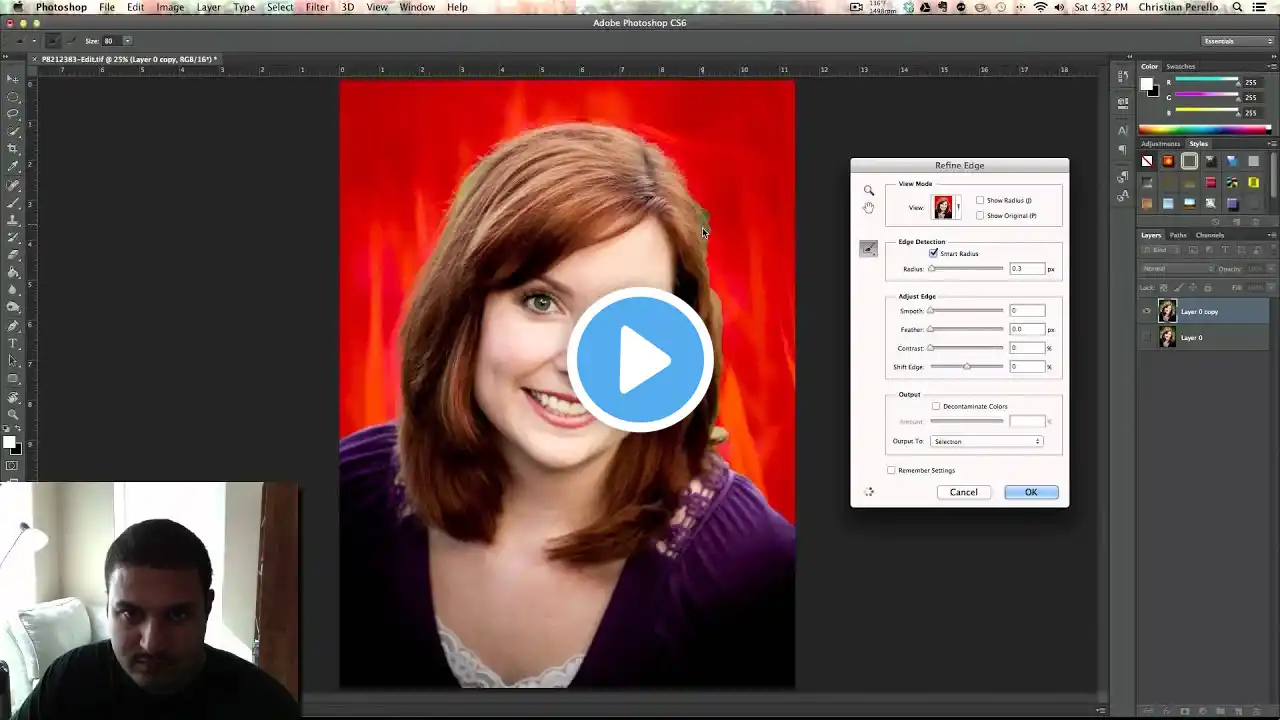
Task: Select the Refine Radius brush tool
Action: tap(869, 249)
